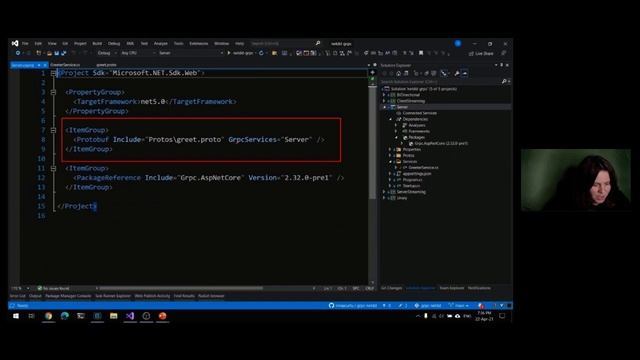
Task: Switch to the Git Changes tab
Action: coord(391,288)
